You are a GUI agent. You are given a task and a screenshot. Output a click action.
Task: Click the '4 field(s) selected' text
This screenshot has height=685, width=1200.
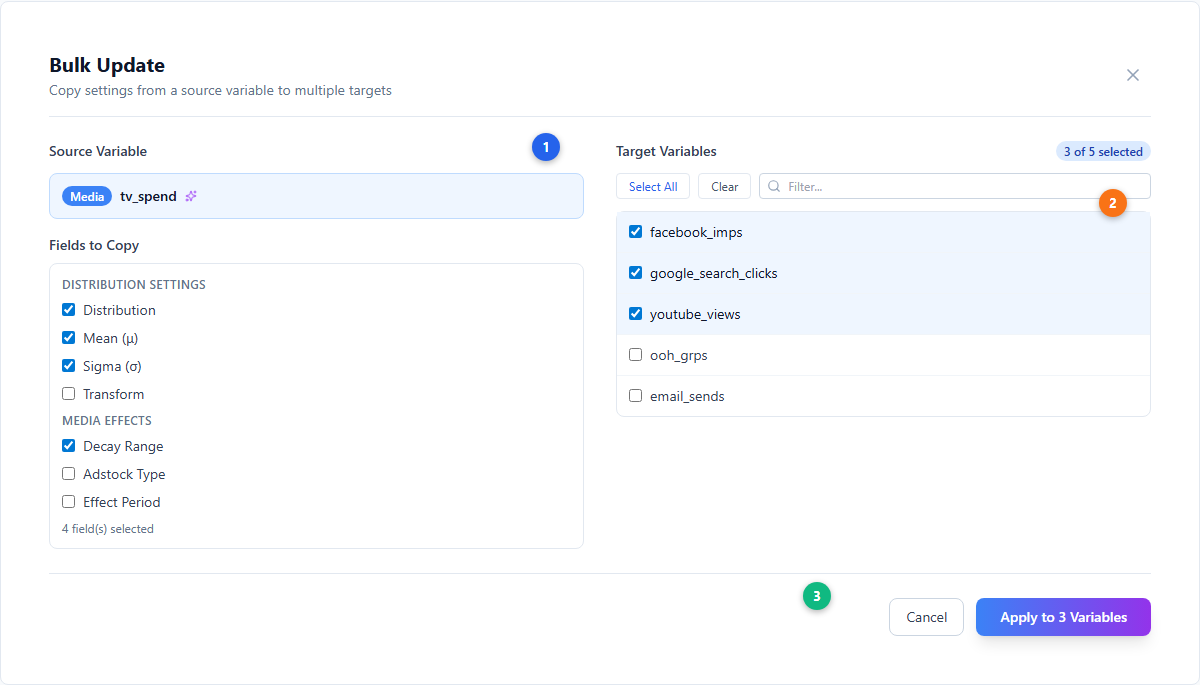(x=108, y=529)
